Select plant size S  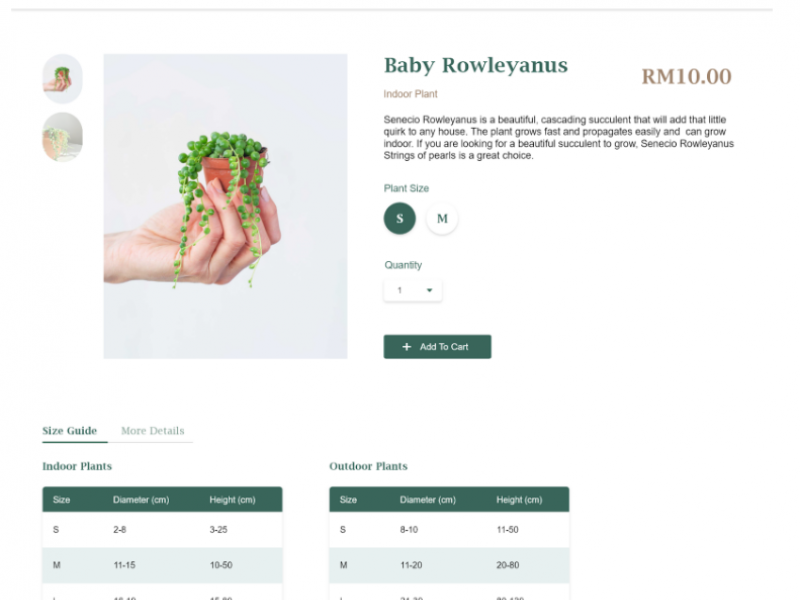coord(400,218)
